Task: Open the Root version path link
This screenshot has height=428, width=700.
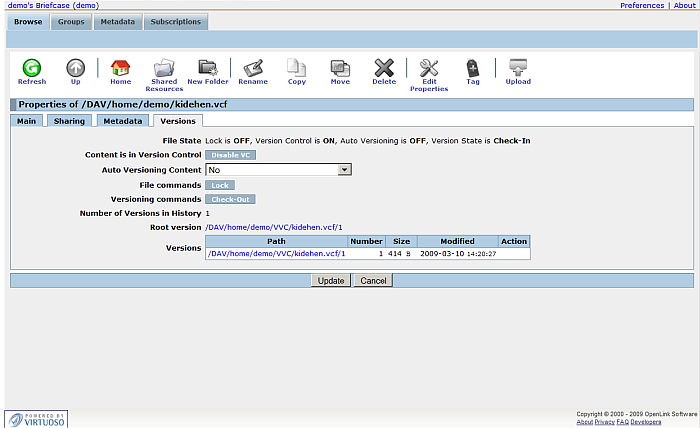Action: coord(274,227)
